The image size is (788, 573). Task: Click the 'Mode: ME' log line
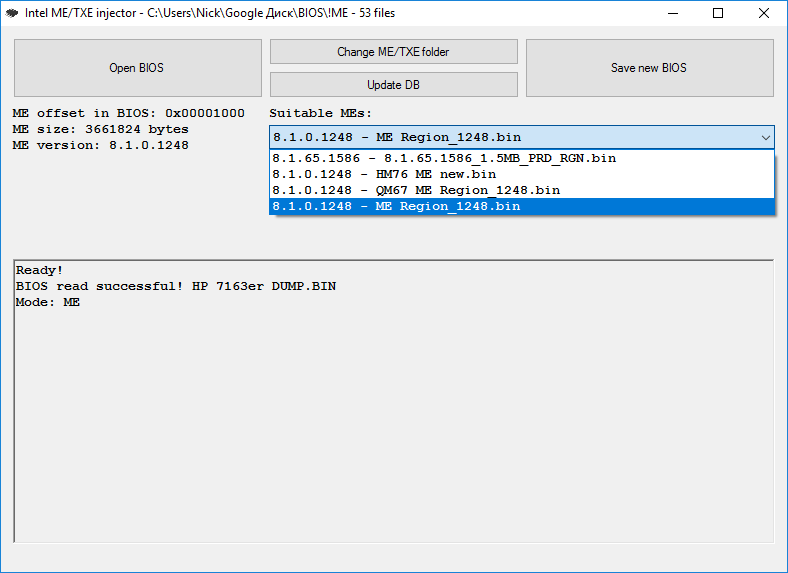[x=48, y=302]
